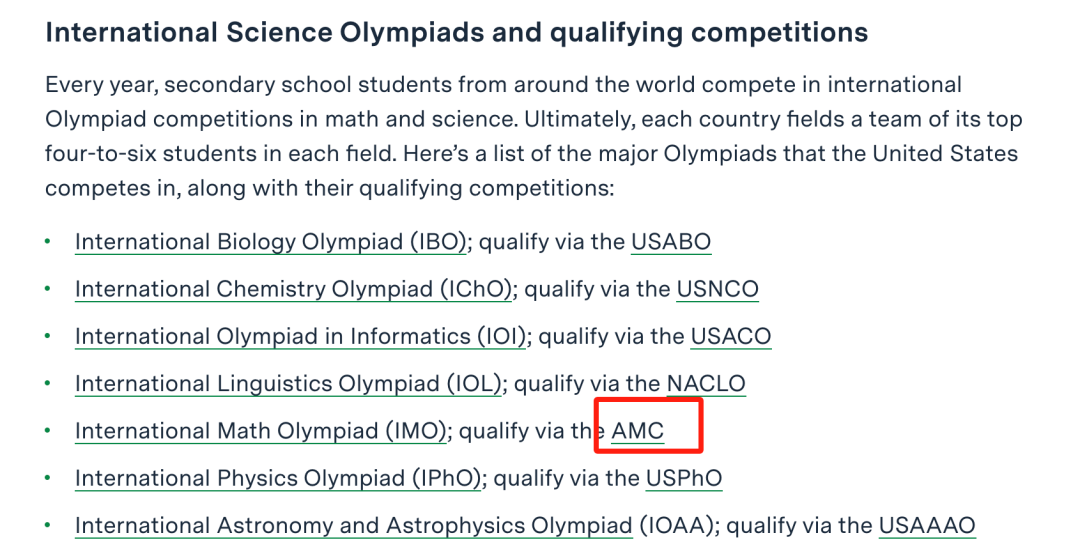Open International Linguistics Olympiad (IOL) link
Image resolution: width=1080 pixels, height=556 pixels.
tap(289, 384)
